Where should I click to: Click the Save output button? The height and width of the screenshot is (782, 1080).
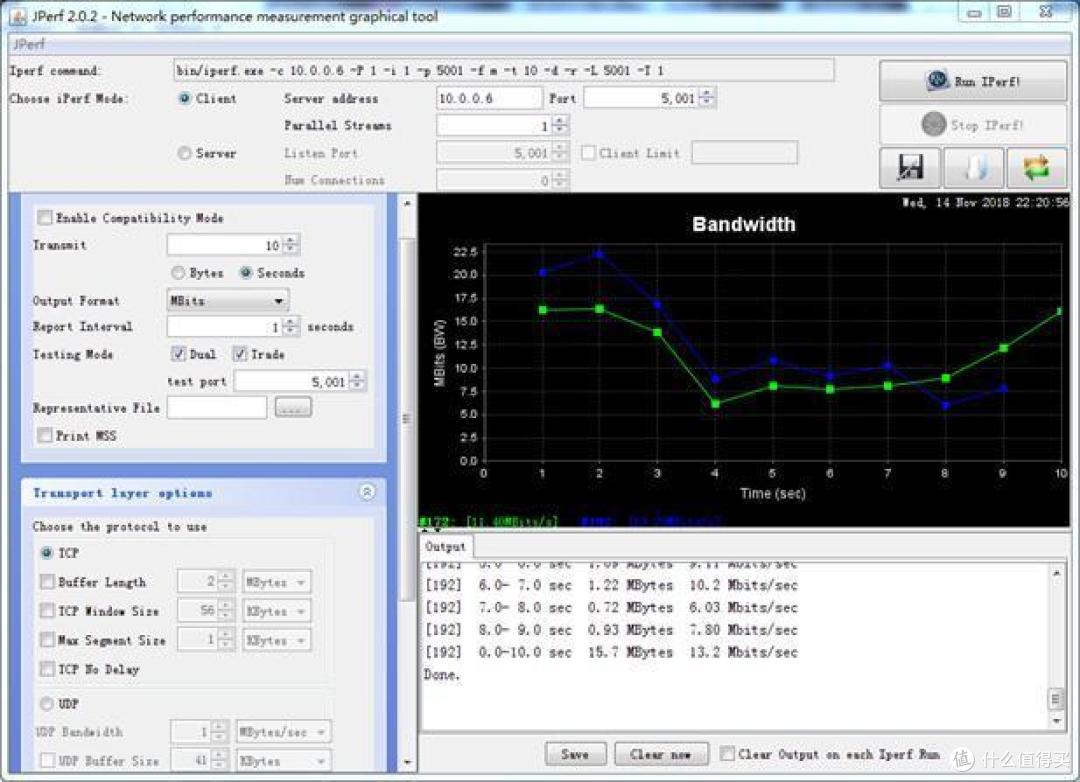pyautogui.click(x=575, y=754)
